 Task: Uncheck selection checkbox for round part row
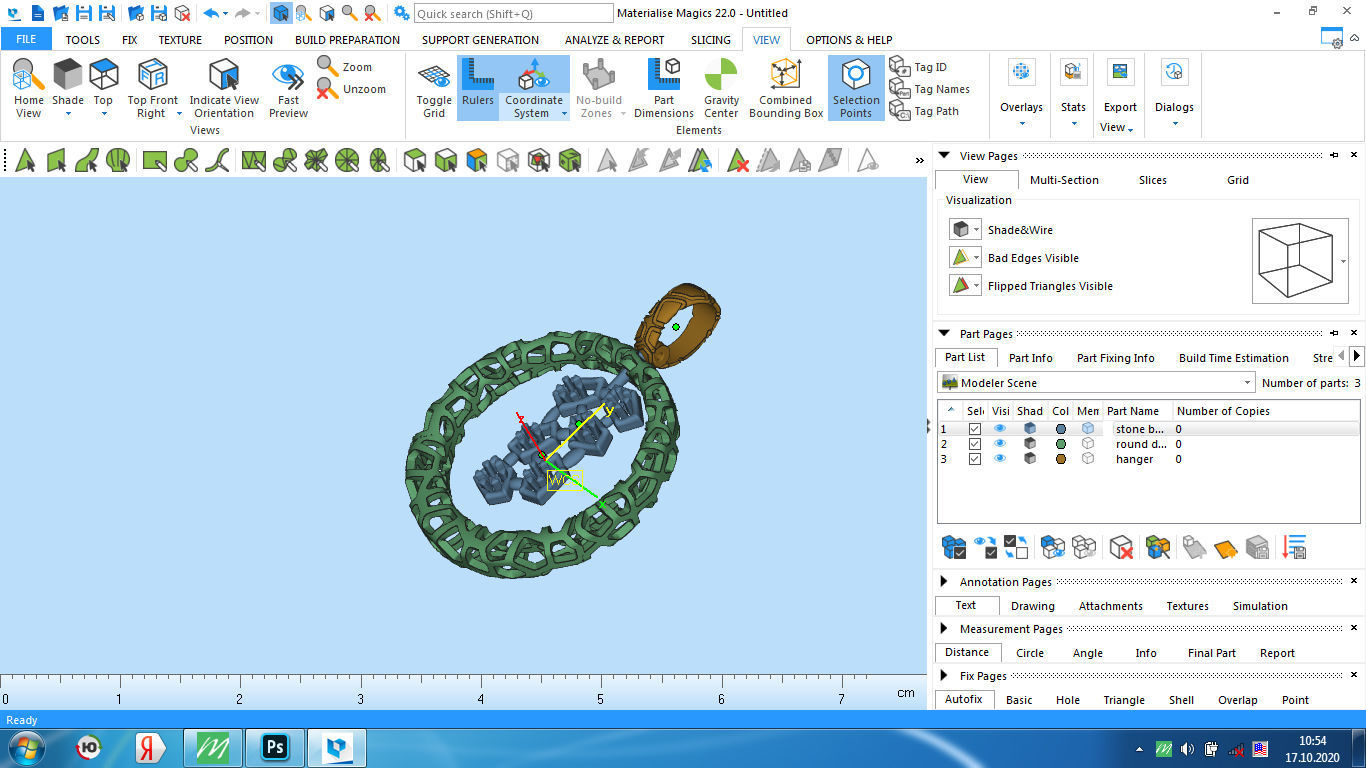coord(975,444)
